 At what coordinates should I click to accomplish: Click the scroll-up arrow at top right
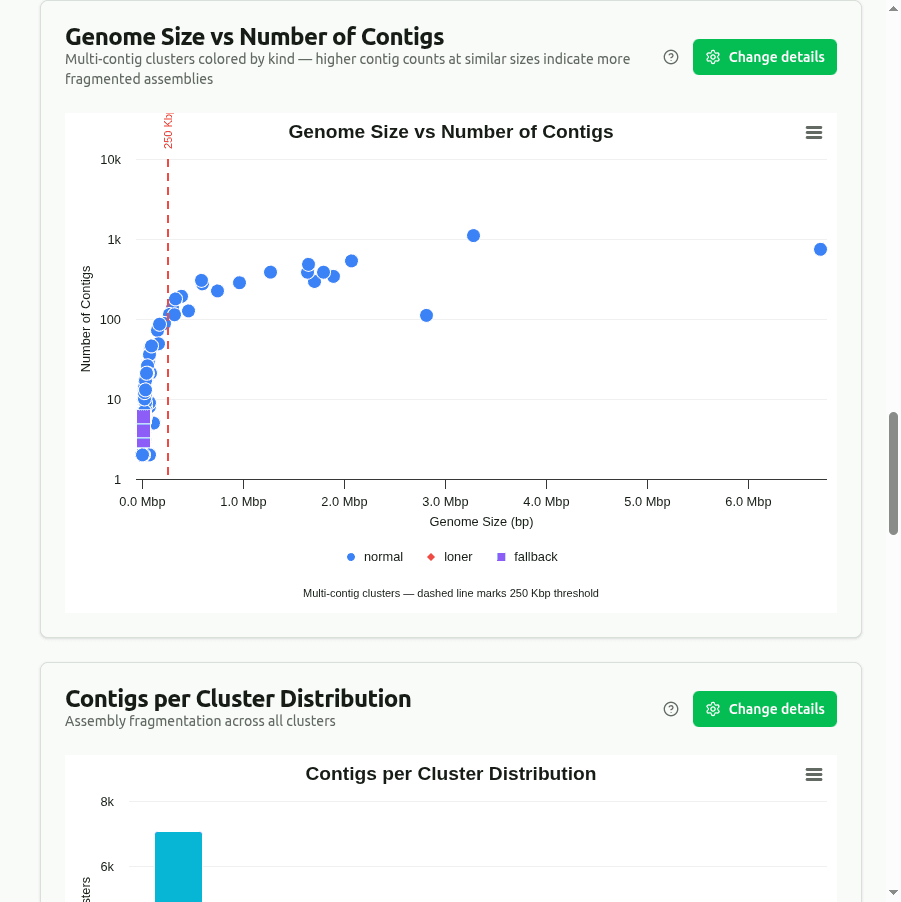click(x=891, y=8)
